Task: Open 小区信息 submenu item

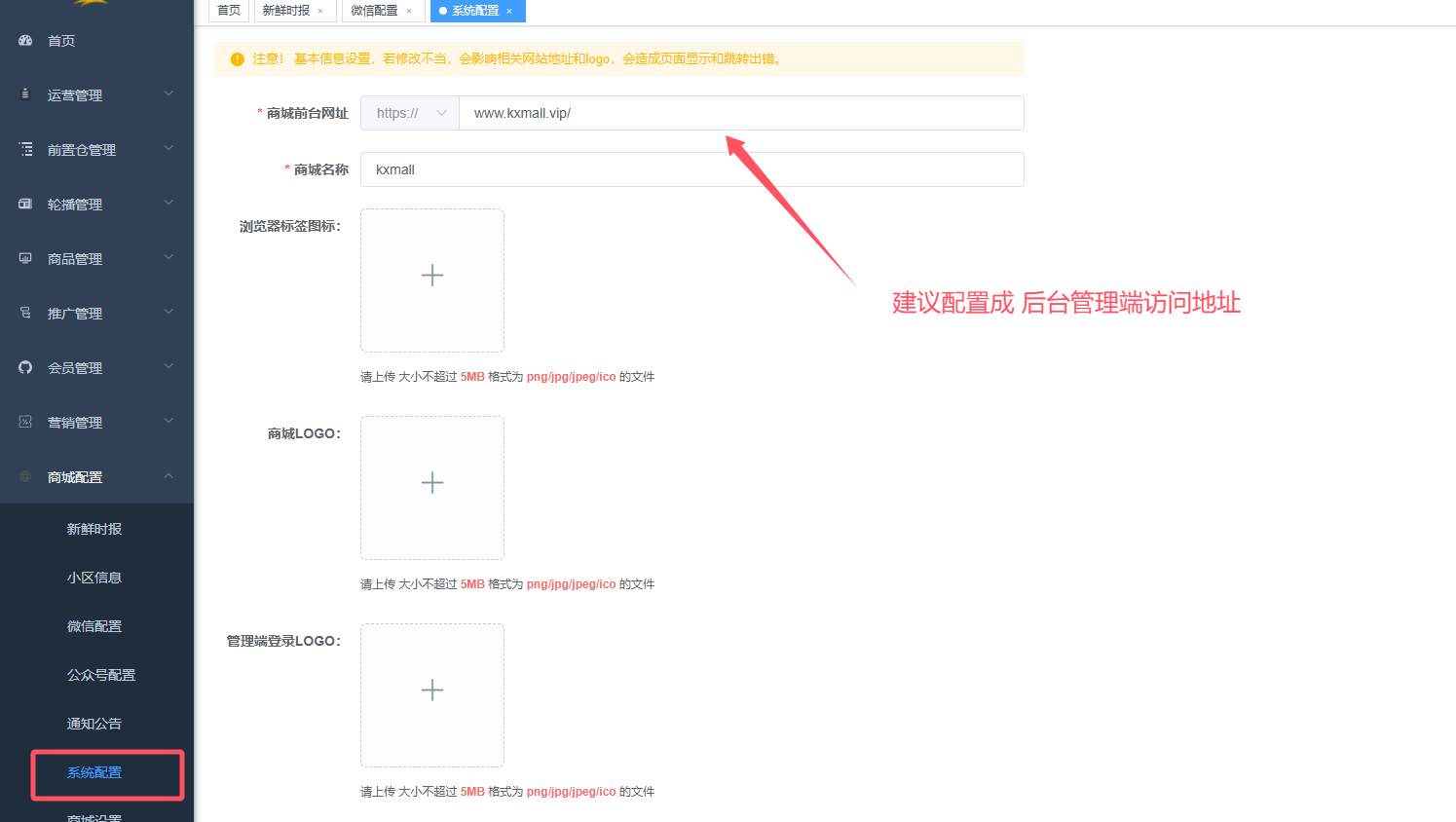Action: pos(94,578)
